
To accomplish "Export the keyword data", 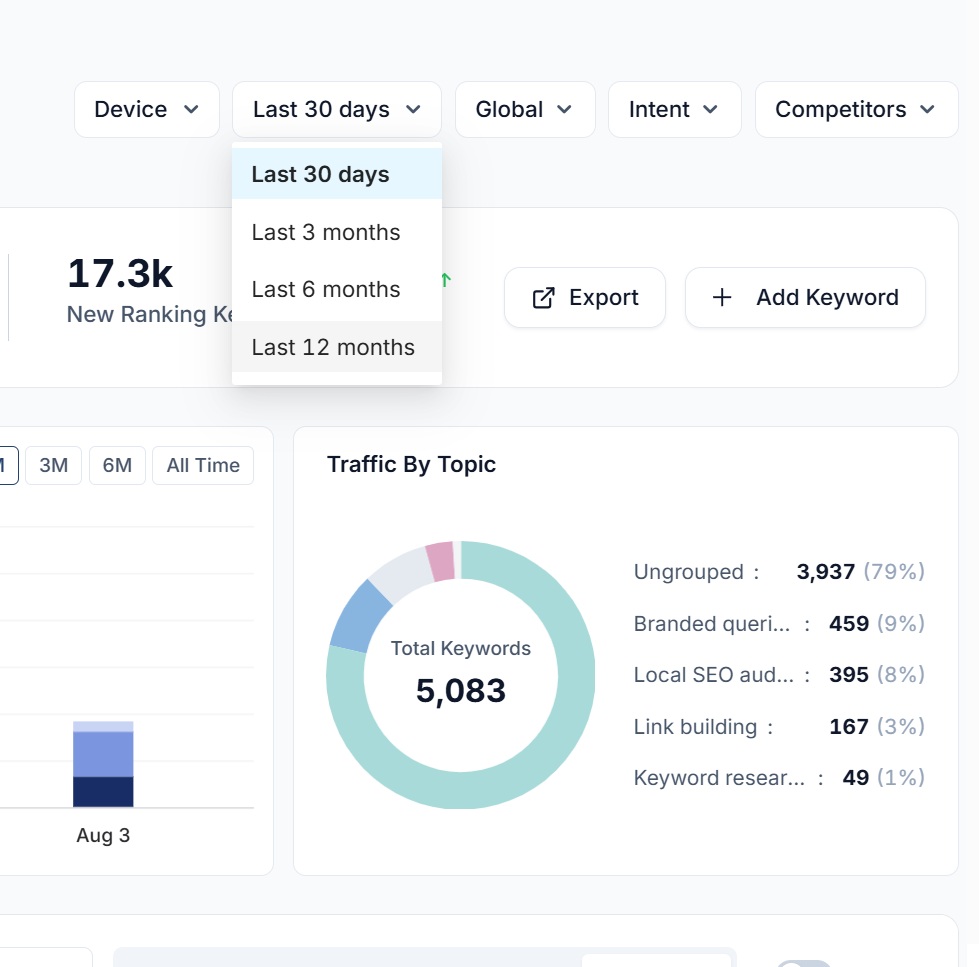I will [585, 298].
